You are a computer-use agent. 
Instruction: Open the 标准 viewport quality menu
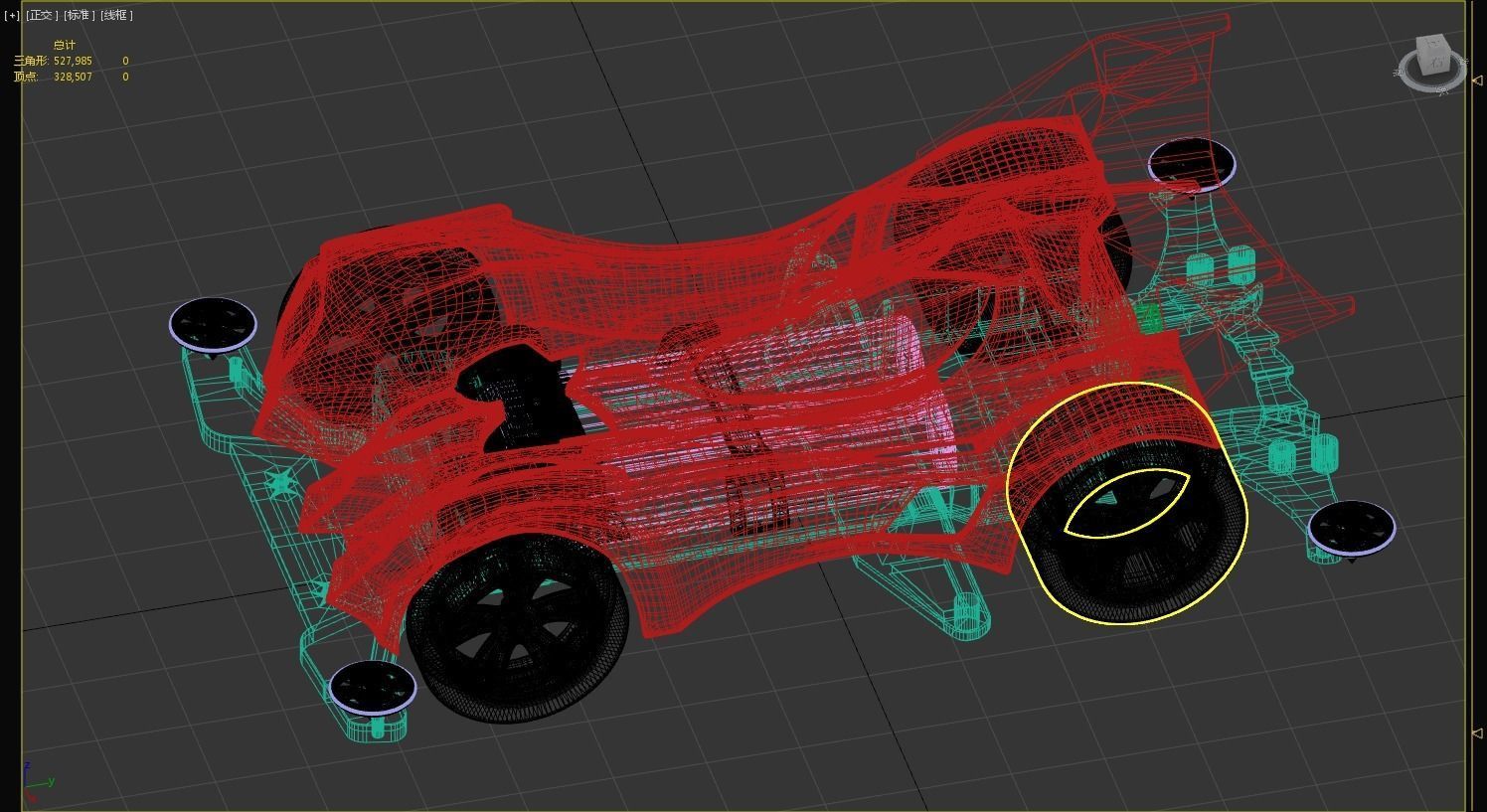pos(81,15)
